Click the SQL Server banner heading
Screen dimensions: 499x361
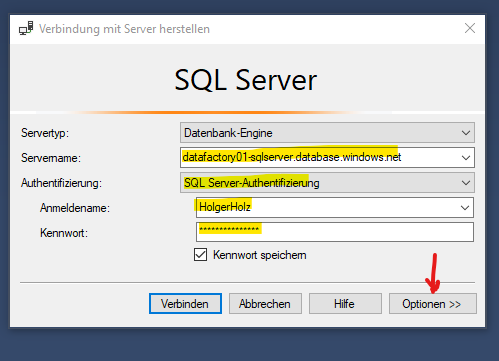click(x=246, y=80)
